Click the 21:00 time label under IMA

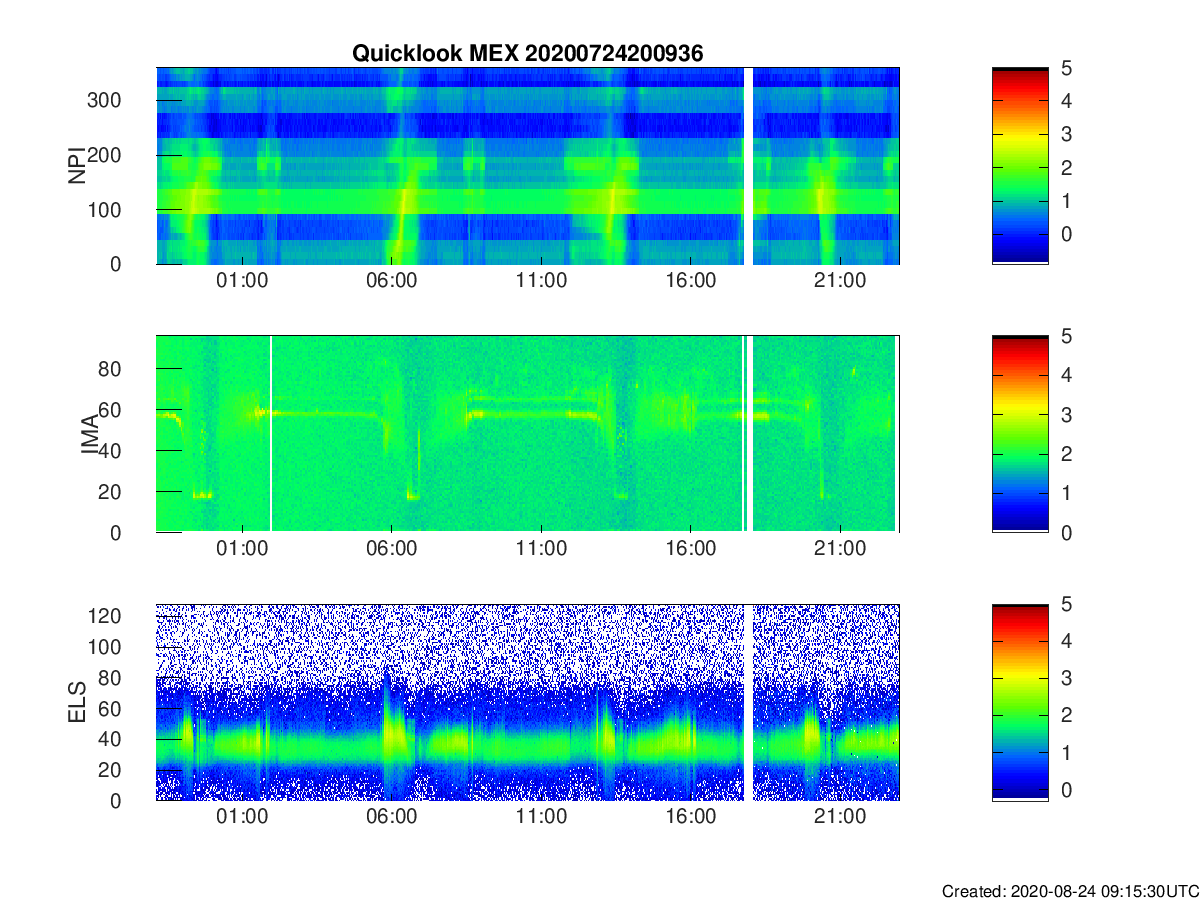pos(840,550)
